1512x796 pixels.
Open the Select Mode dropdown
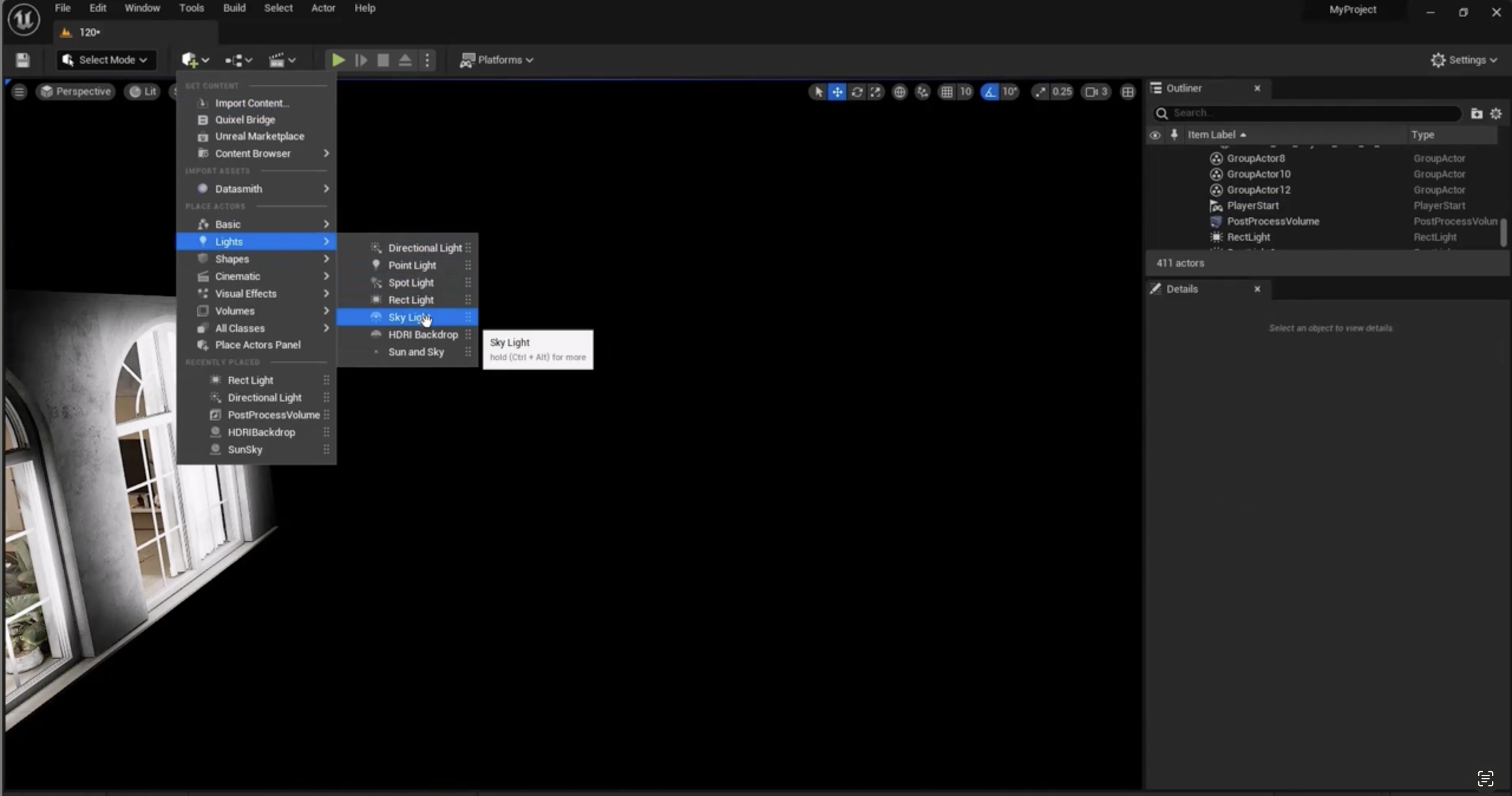click(106, 60)
